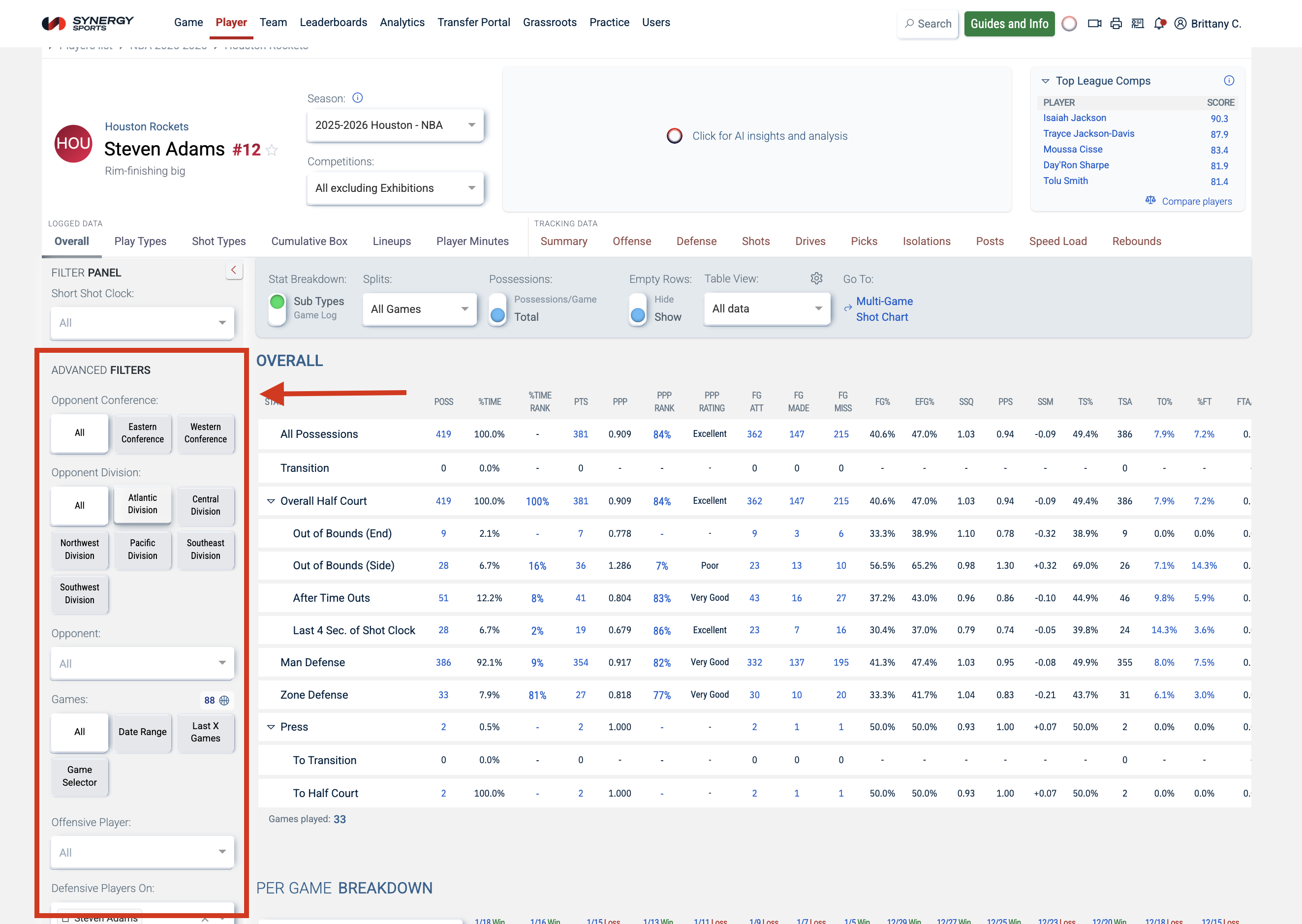The height and width of the screenshot is (924, 1302).
Task: Select Western Conference opponent filter
Action: (205, 433)
